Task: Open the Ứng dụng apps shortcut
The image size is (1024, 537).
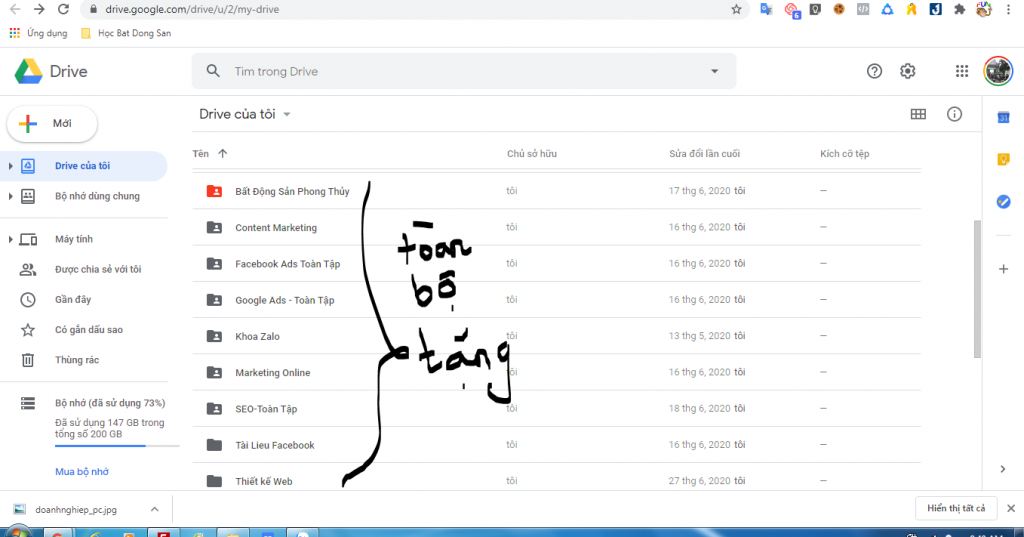Action: 39,33
